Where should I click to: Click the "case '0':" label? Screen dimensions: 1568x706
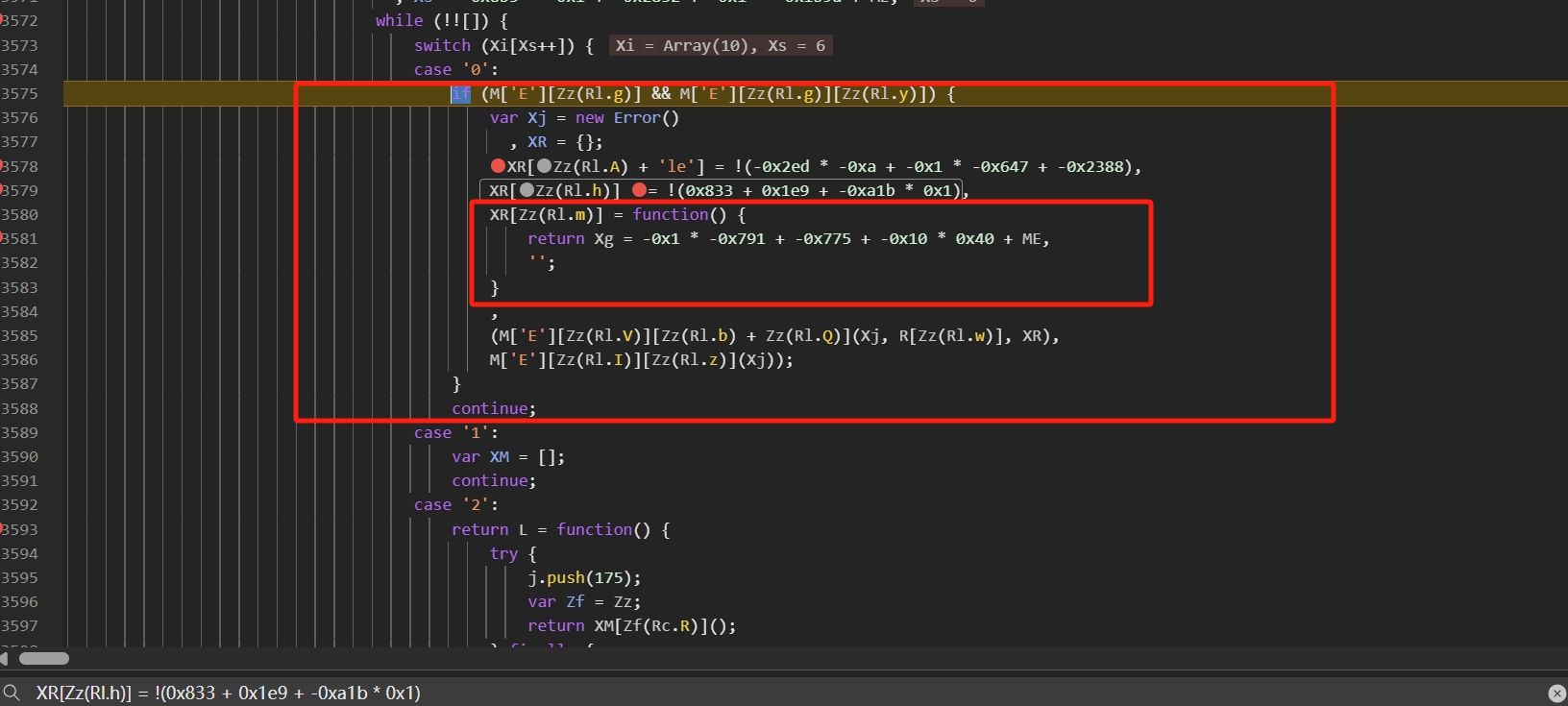pos(456,69)
